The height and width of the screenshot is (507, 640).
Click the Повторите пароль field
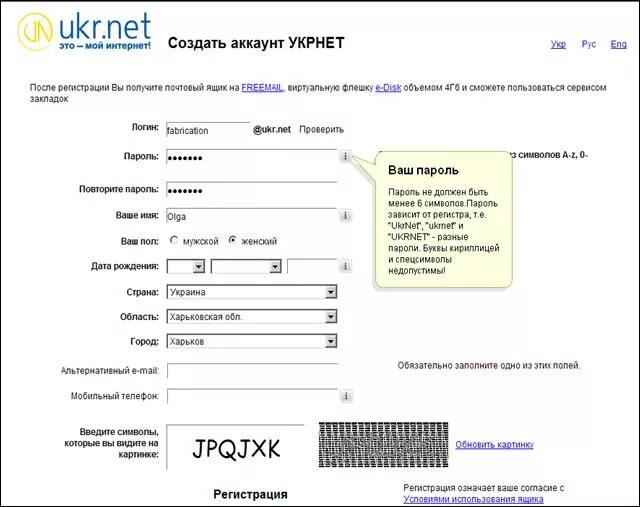(251, 190)
